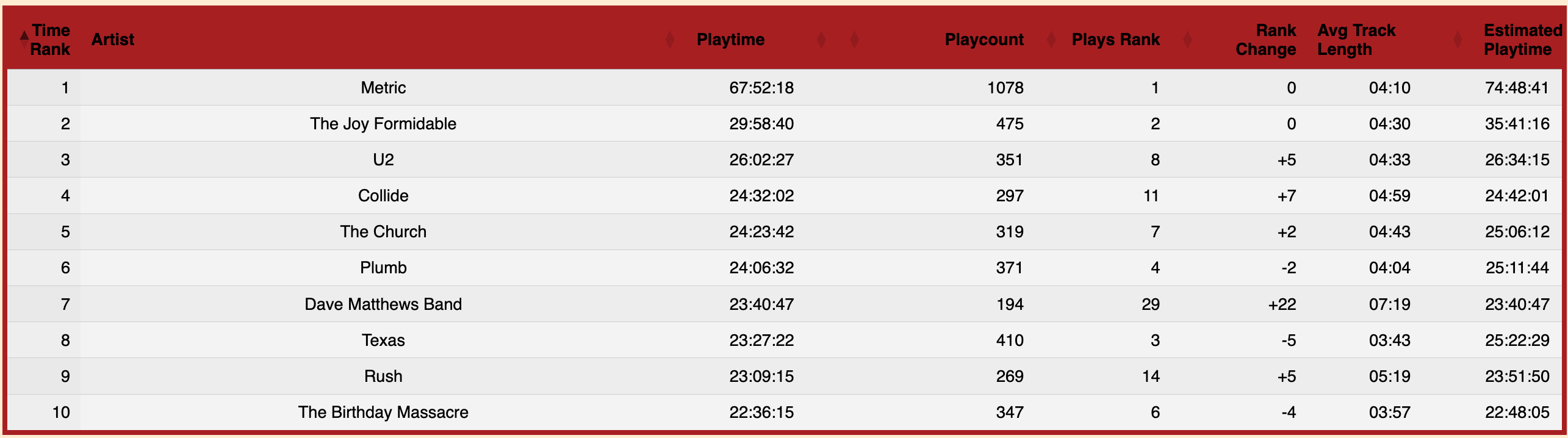The image size is (1568, 438).
Task: Click the Playtime column header label
Action: point(730,40)
